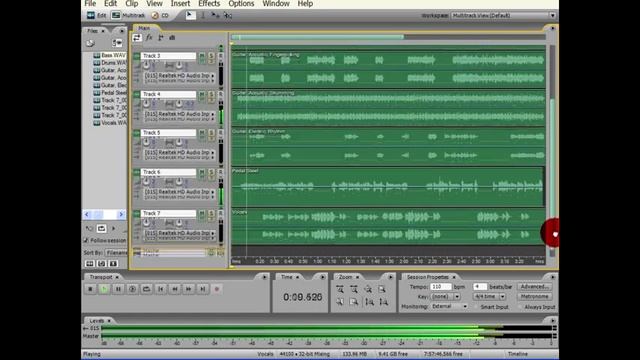Screen dimensions: 640x360
Task: Open the Options menu
Action: point(241,4)
